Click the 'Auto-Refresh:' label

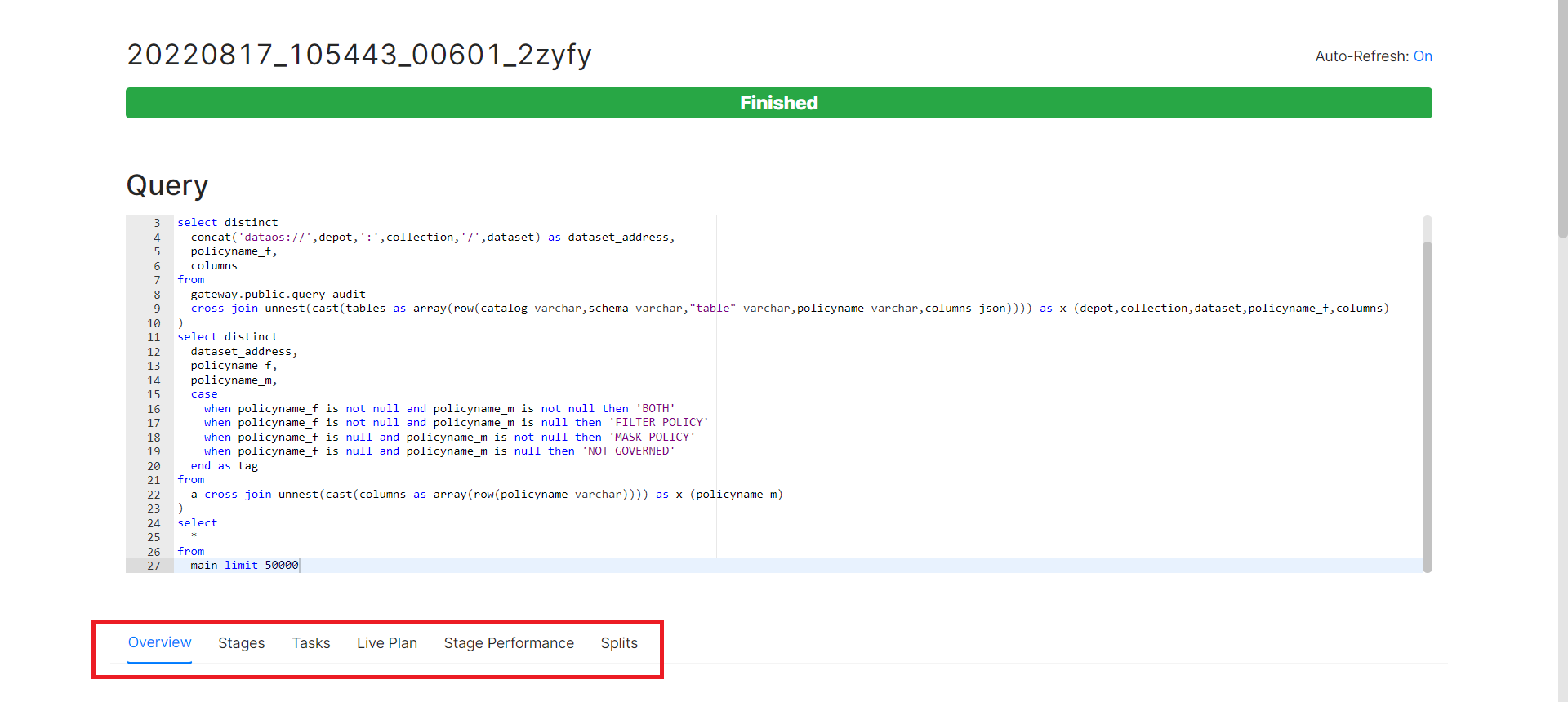pos(1362,56)
